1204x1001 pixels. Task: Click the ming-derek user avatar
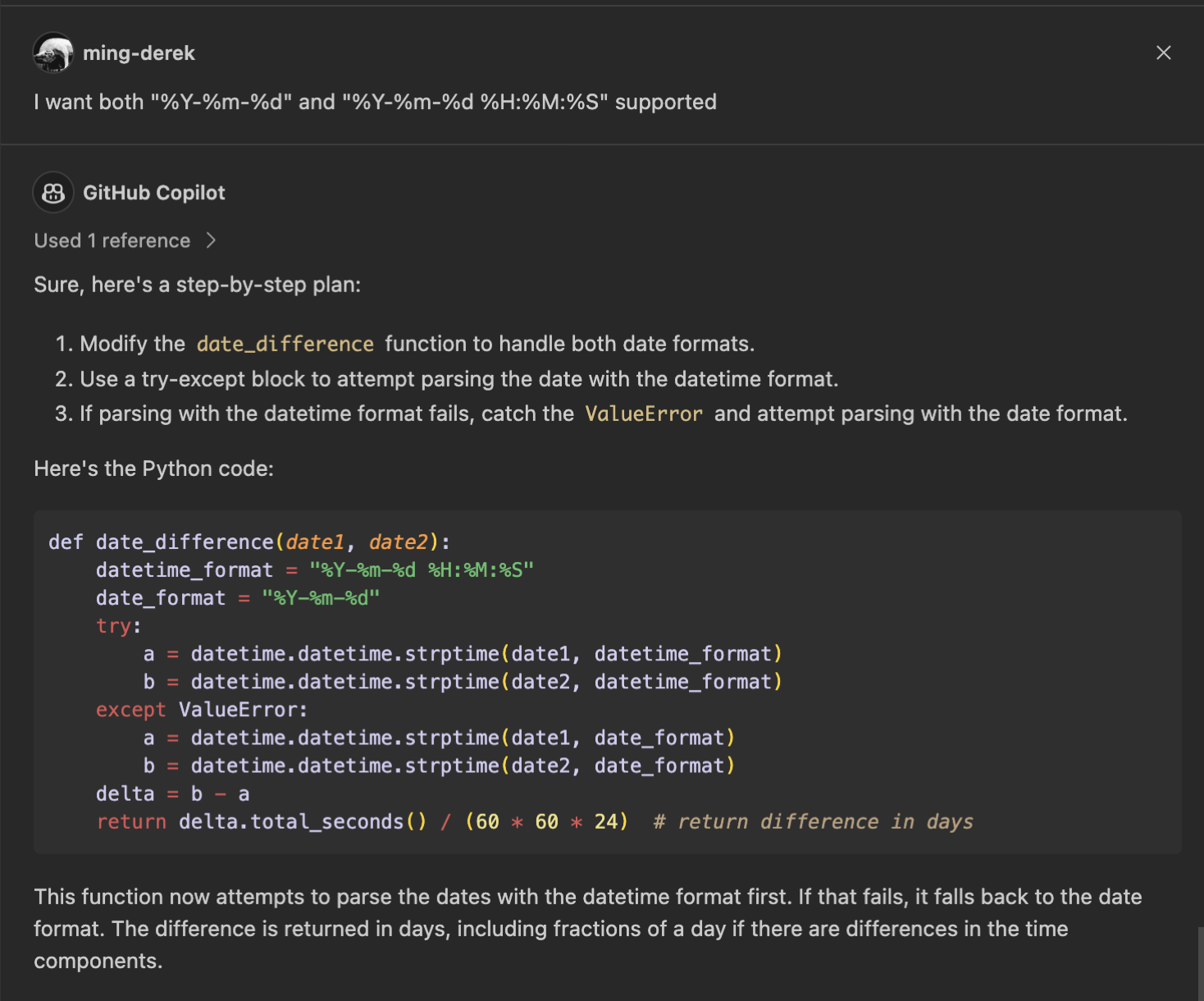tap(53, 53)
